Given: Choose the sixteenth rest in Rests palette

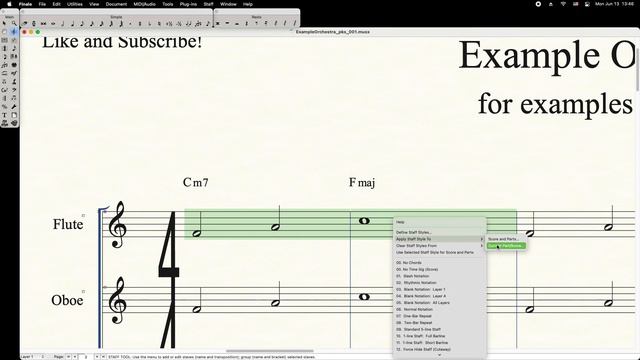Looking at the screenshot, I should [266, 24].
